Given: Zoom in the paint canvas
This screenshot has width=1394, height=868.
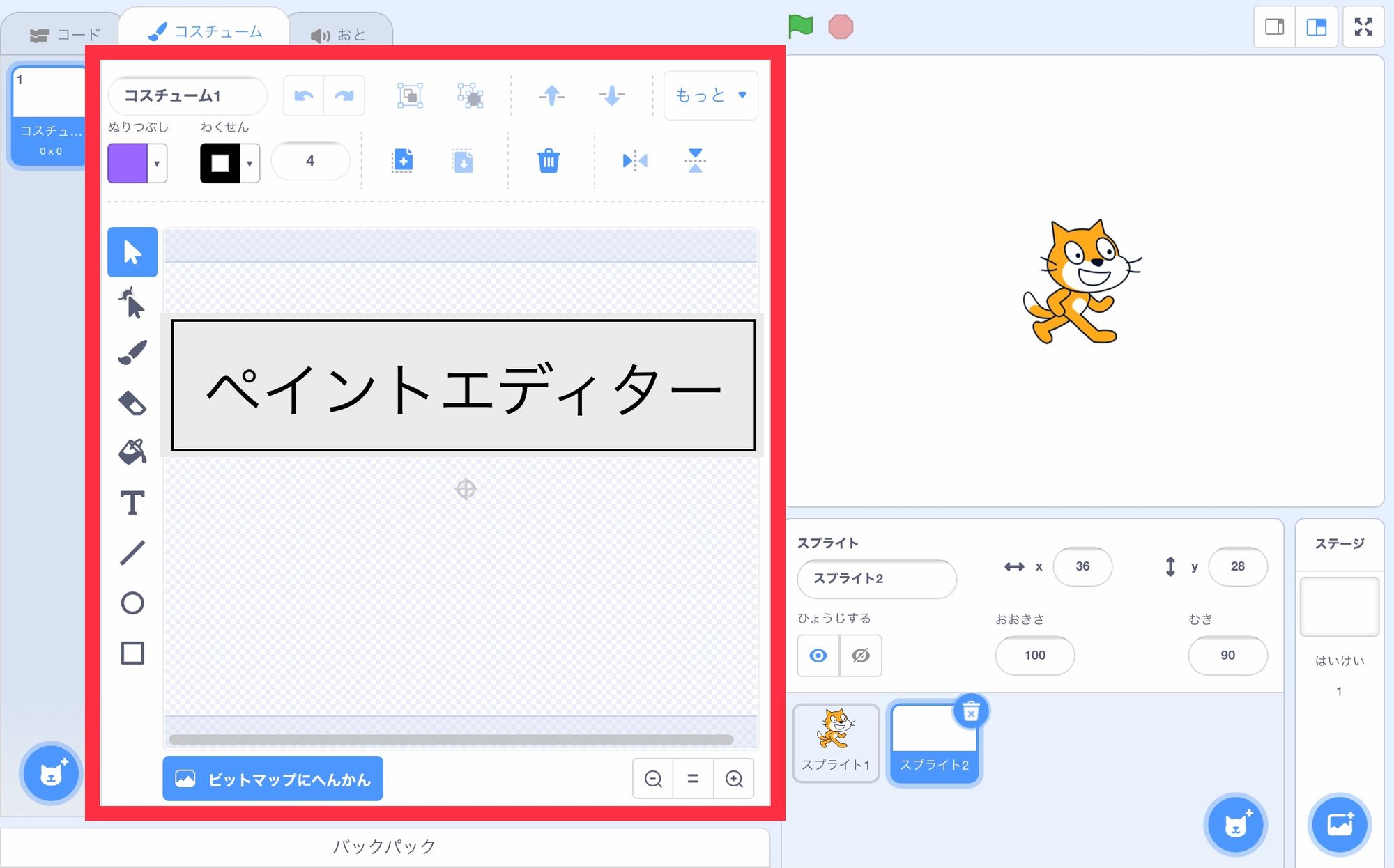Looking at the screenshot, I should pos(734,779).
